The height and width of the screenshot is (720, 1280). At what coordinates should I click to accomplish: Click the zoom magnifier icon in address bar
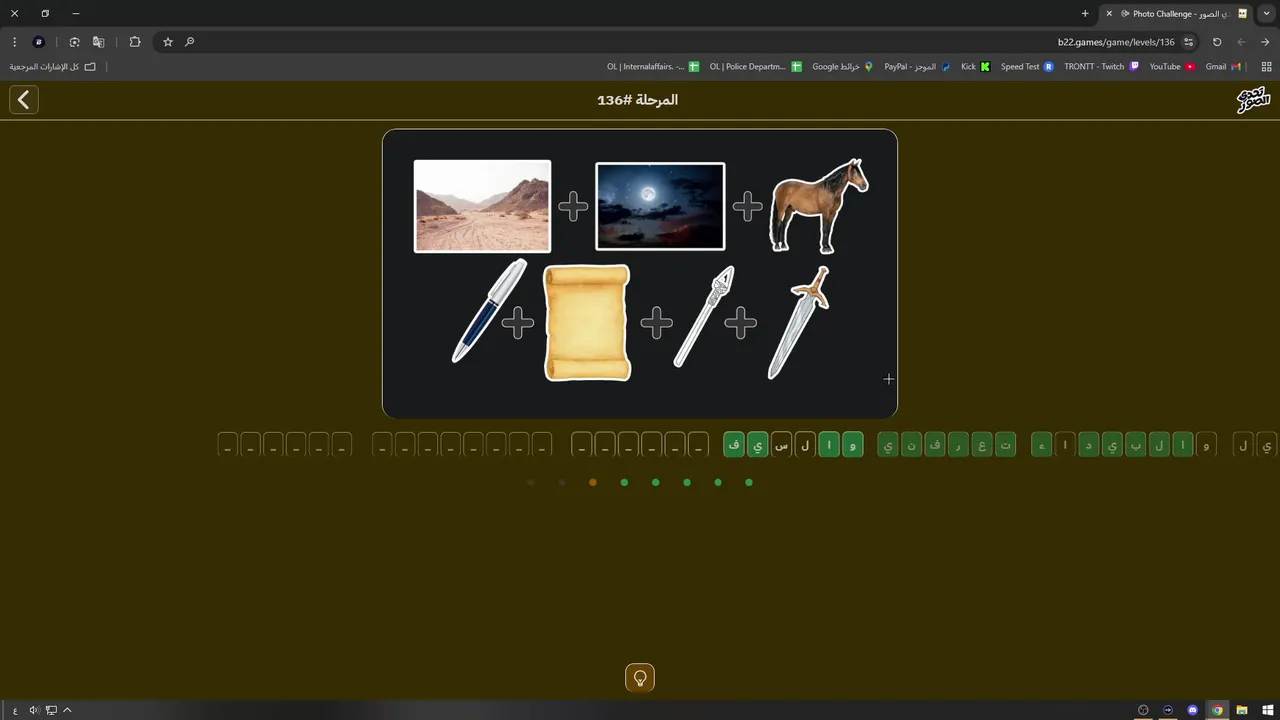pos(189,42)
